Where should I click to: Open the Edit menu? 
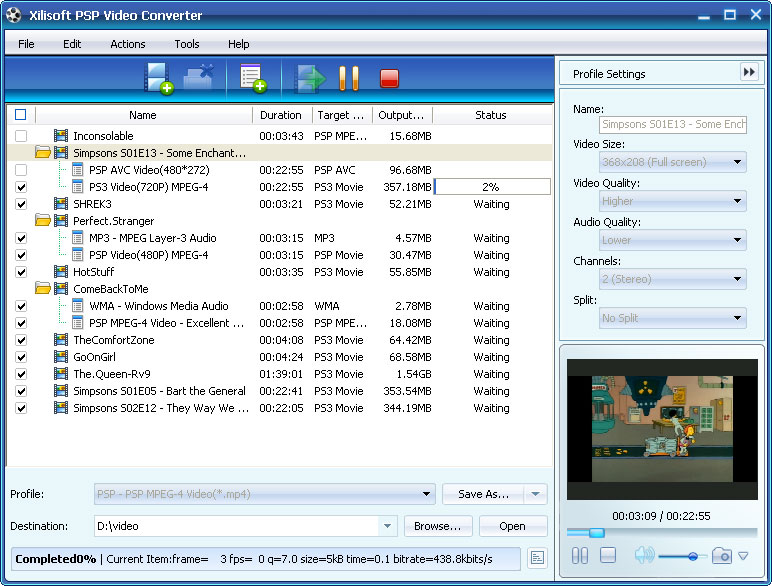[x=72, y=44]
